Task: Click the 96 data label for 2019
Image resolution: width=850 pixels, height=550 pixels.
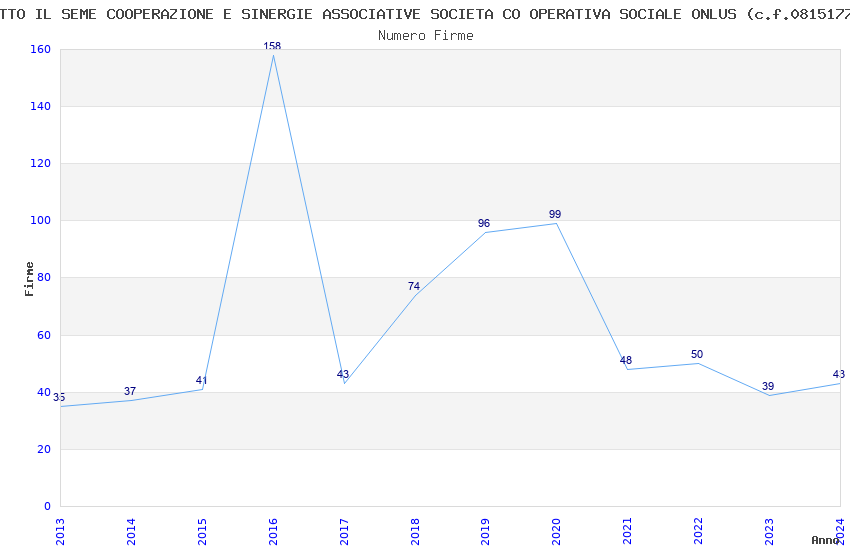Action: pyautogui.click(x=484, y=223)
